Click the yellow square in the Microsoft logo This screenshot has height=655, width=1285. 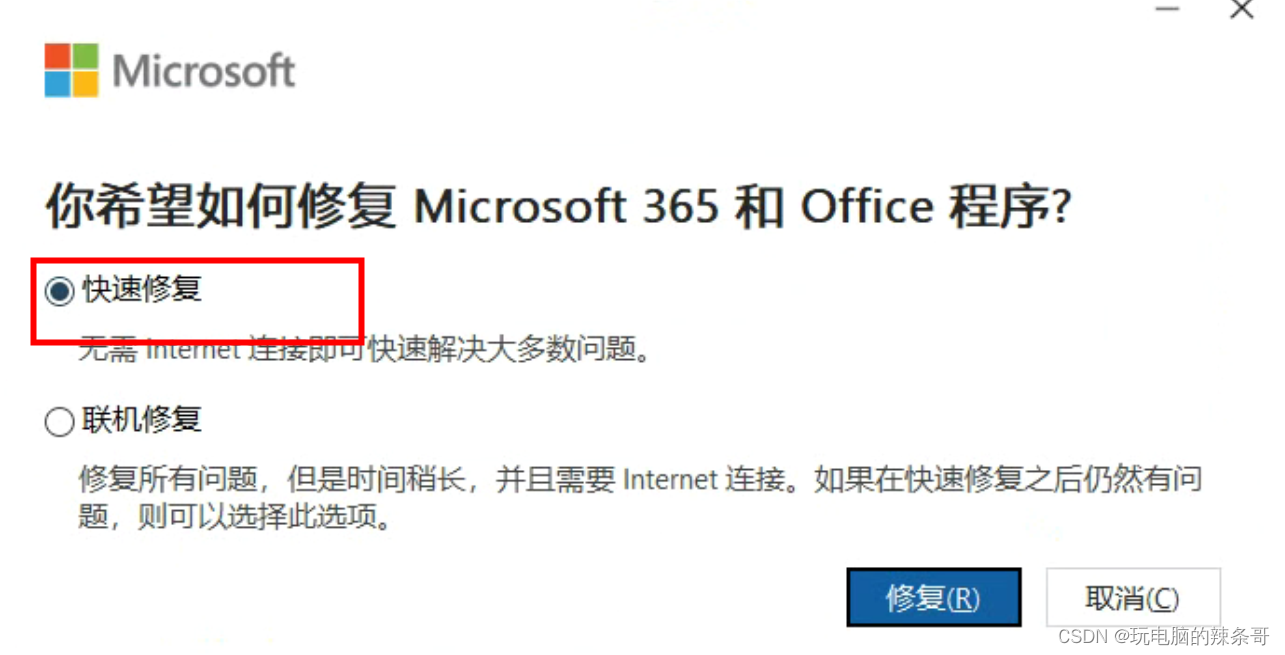[x=86, y=84]
